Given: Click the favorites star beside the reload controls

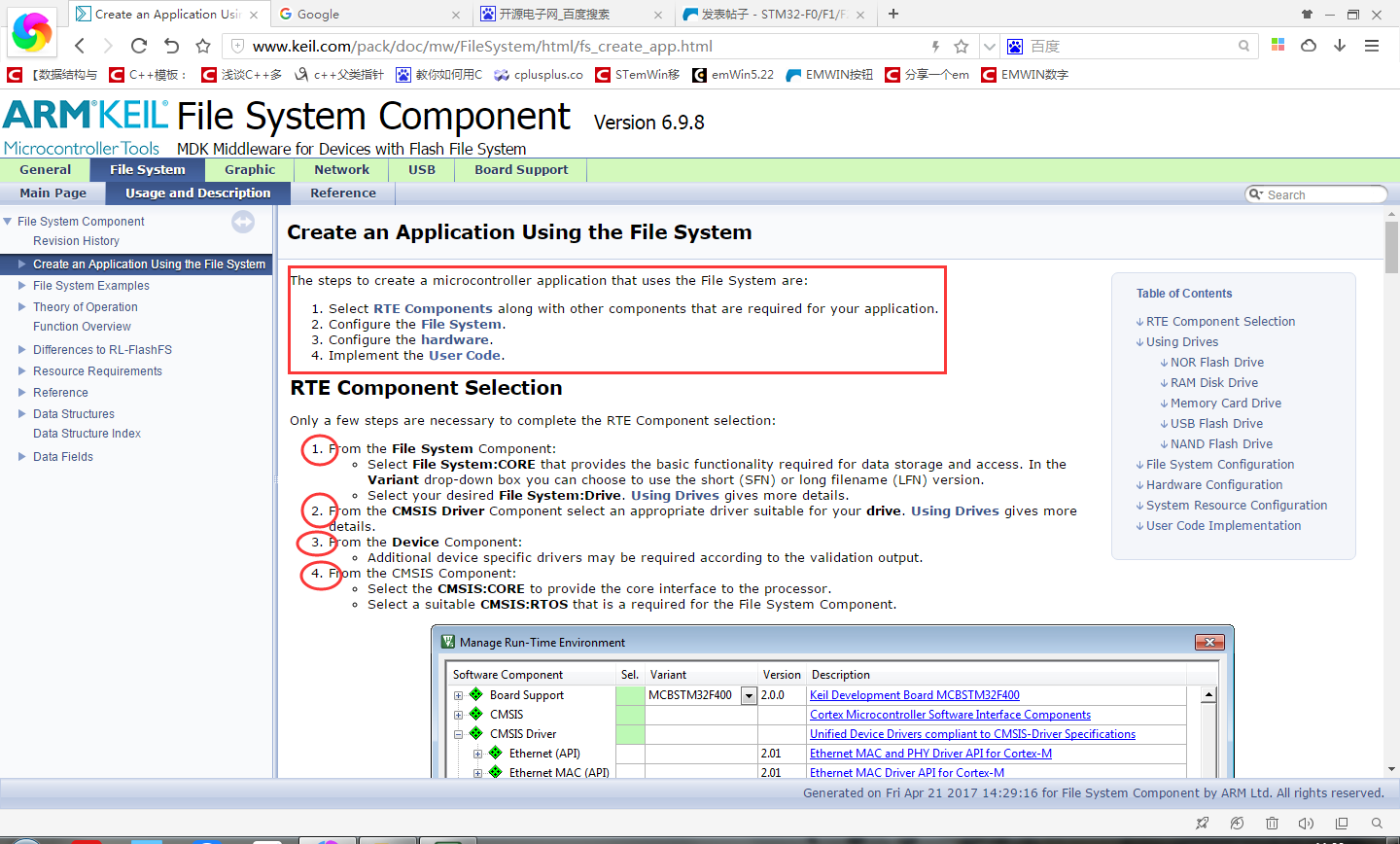Looking at the screenshot, I should pos(203,46).
